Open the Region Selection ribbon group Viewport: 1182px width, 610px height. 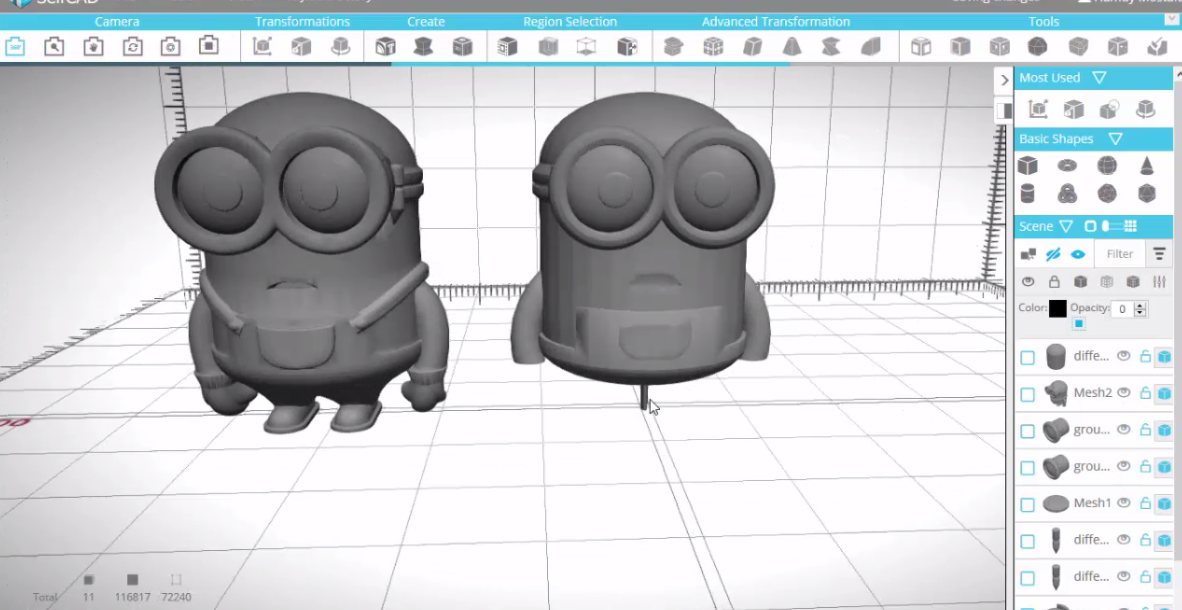[570, 22]
